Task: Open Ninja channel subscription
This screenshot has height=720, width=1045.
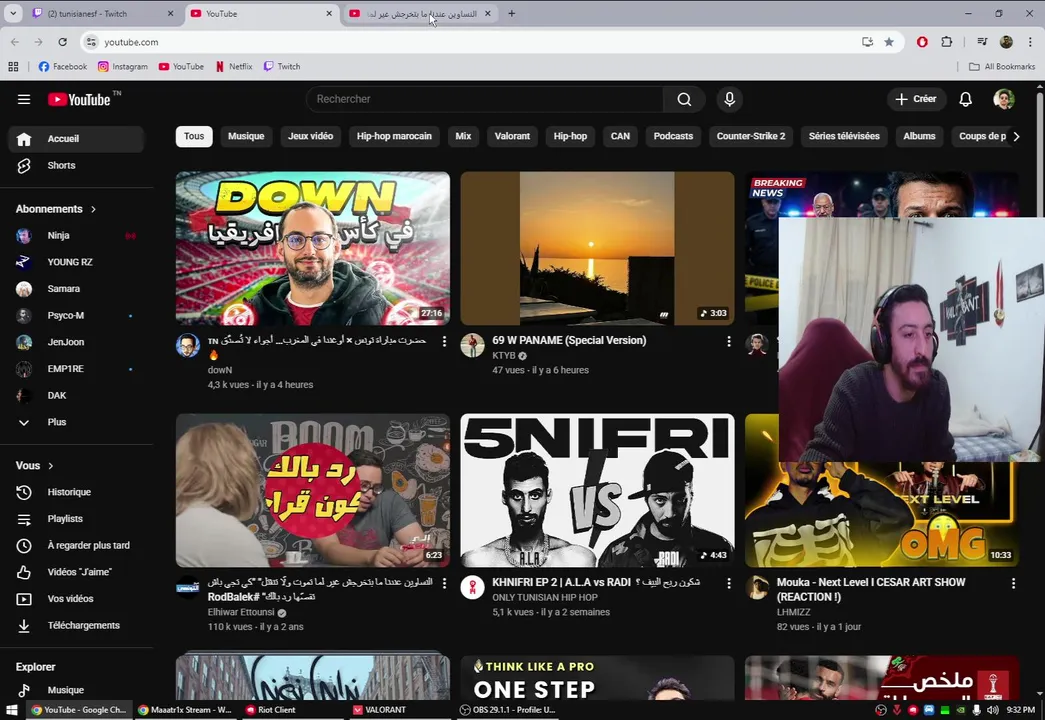Action: pyautogui.click(x=77, y=235)
